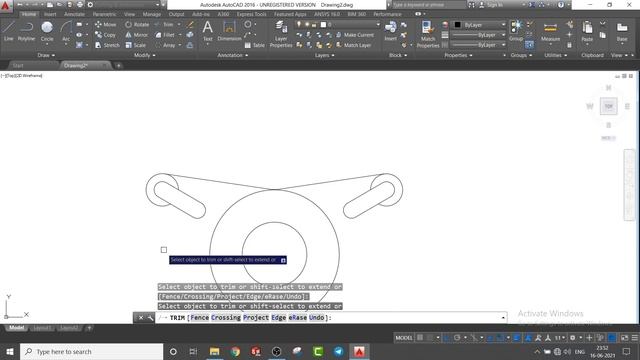Open the Manage ribbon tab
The height and width of the screenshot is (360, 640).
[x=151, y=14]
